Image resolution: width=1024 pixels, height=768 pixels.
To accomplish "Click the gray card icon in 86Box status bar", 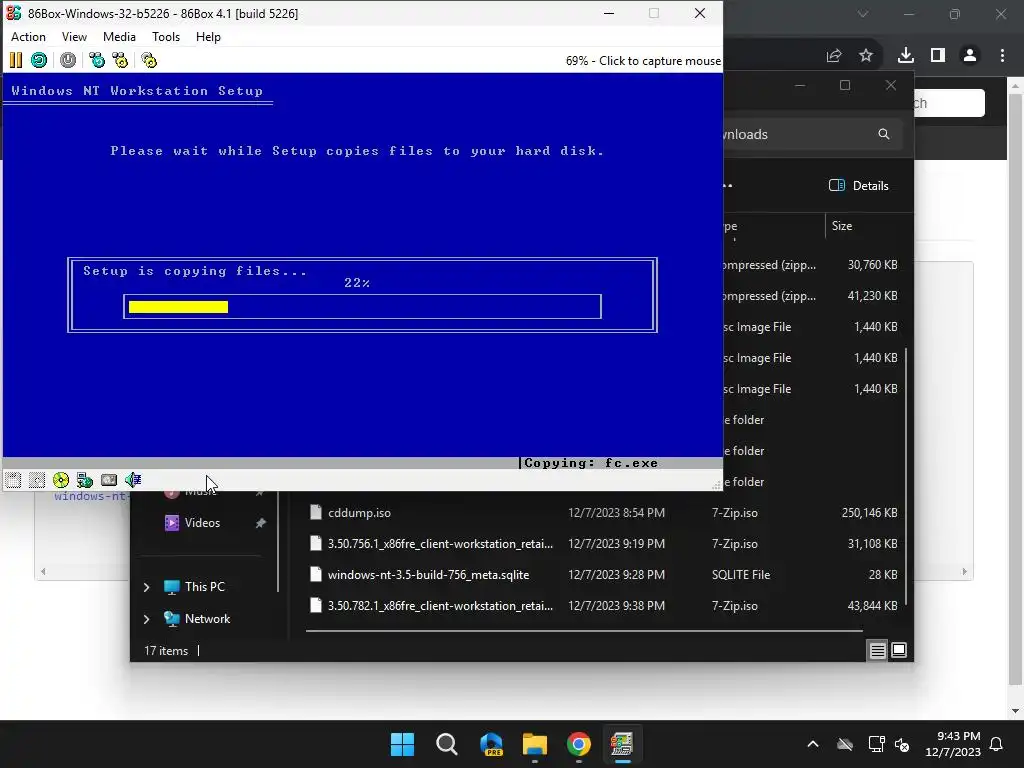I will pos(109,481).
